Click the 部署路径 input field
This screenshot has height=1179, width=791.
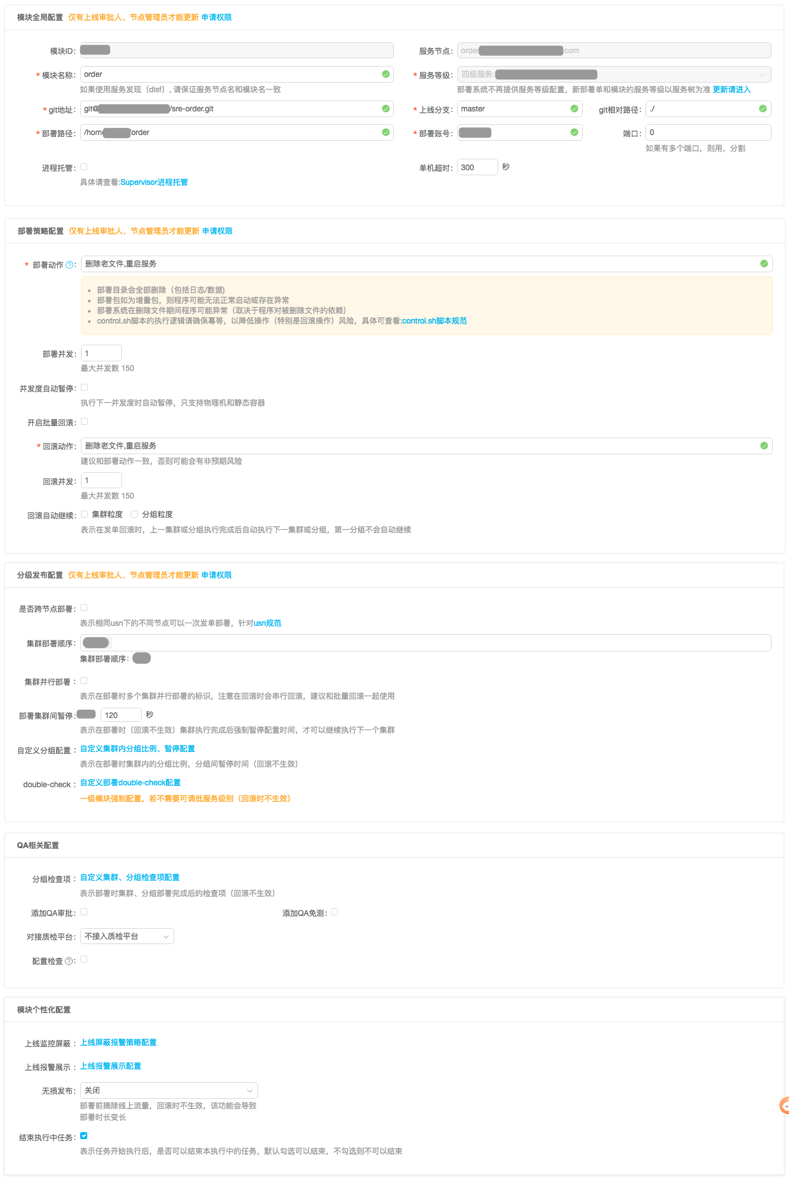point(237,132)
